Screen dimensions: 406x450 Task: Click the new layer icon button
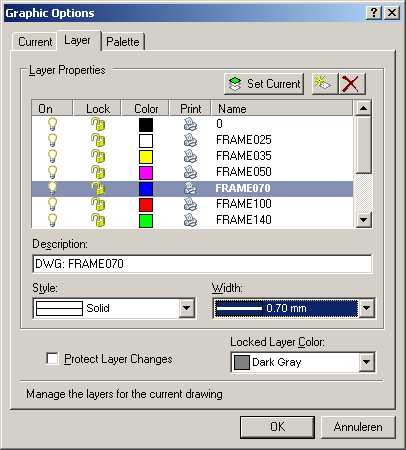[x=324, y=84]
